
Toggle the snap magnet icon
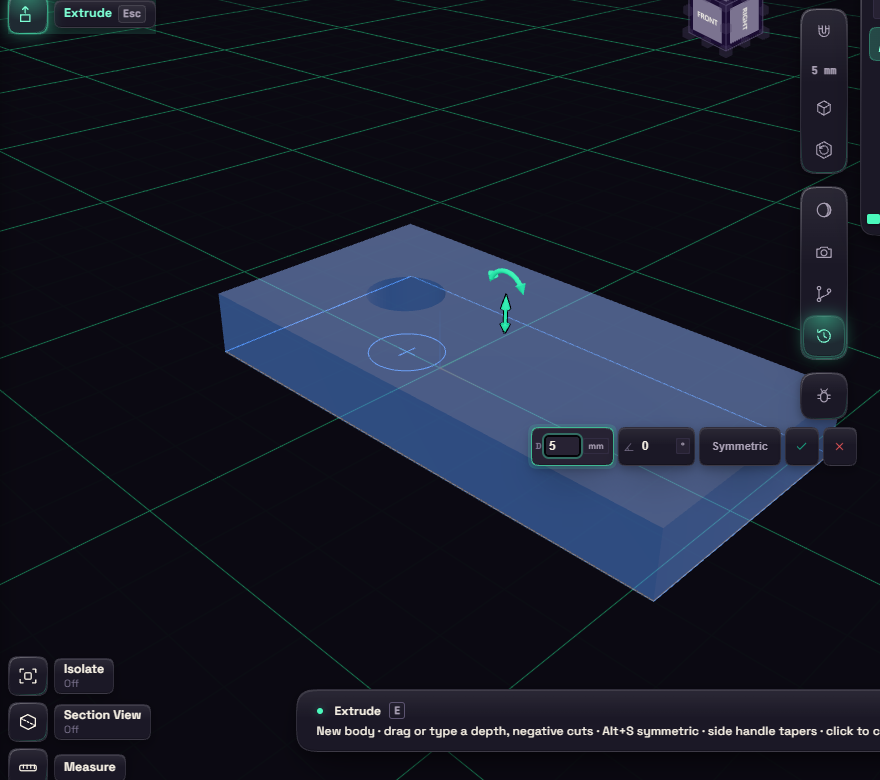823,31
